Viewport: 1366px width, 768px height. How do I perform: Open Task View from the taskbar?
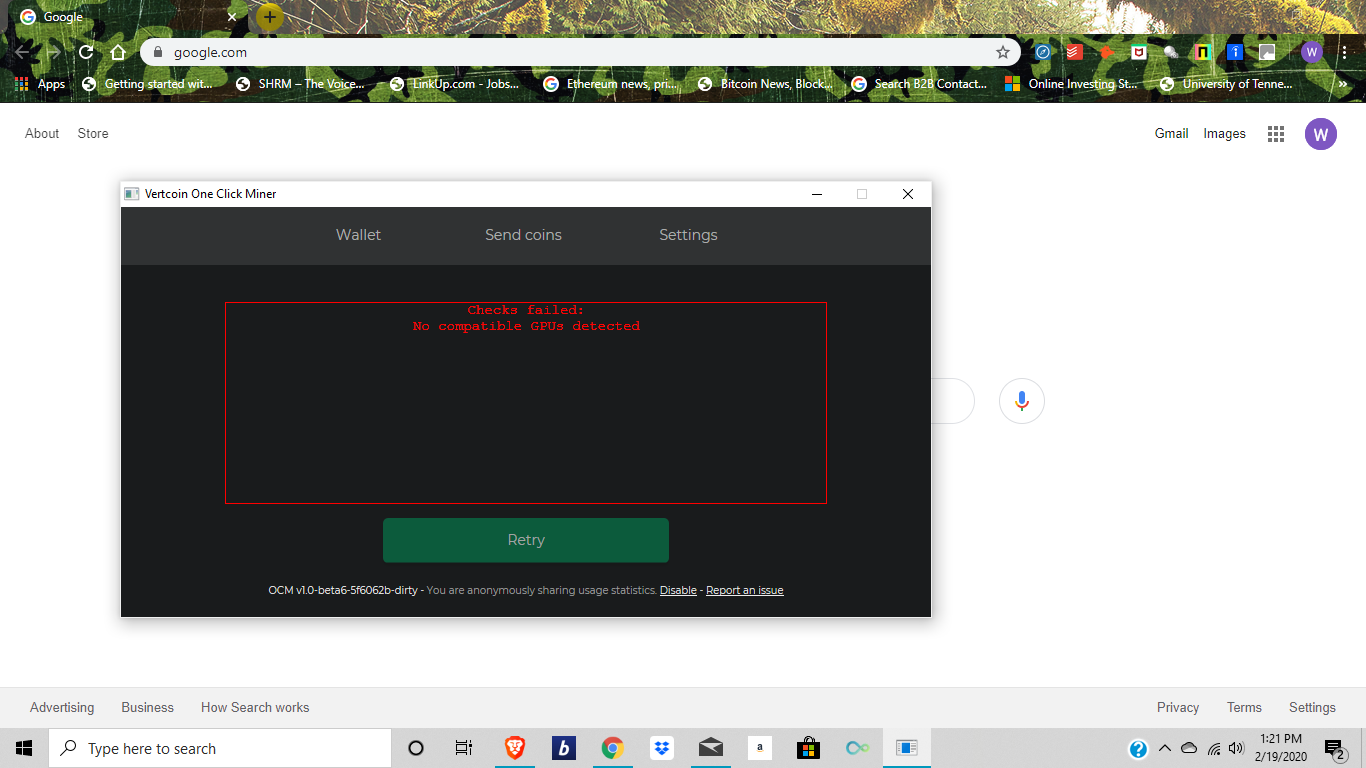coord(463,747)
